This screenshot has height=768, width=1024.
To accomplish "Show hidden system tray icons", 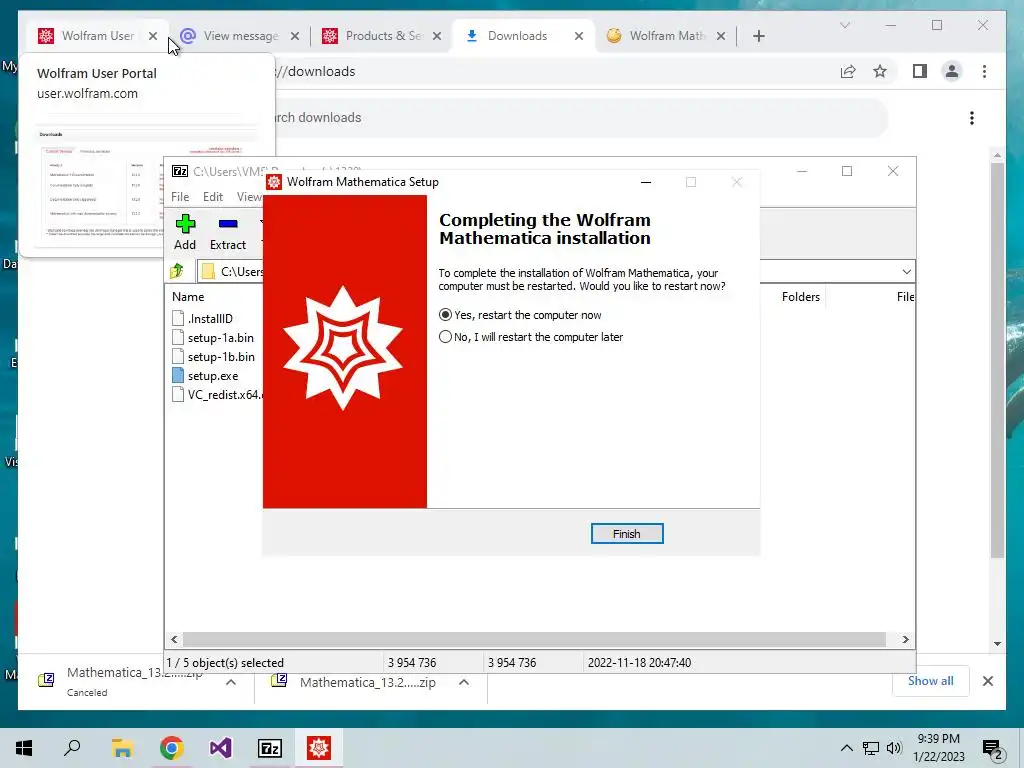I will (x=846, y=748).
